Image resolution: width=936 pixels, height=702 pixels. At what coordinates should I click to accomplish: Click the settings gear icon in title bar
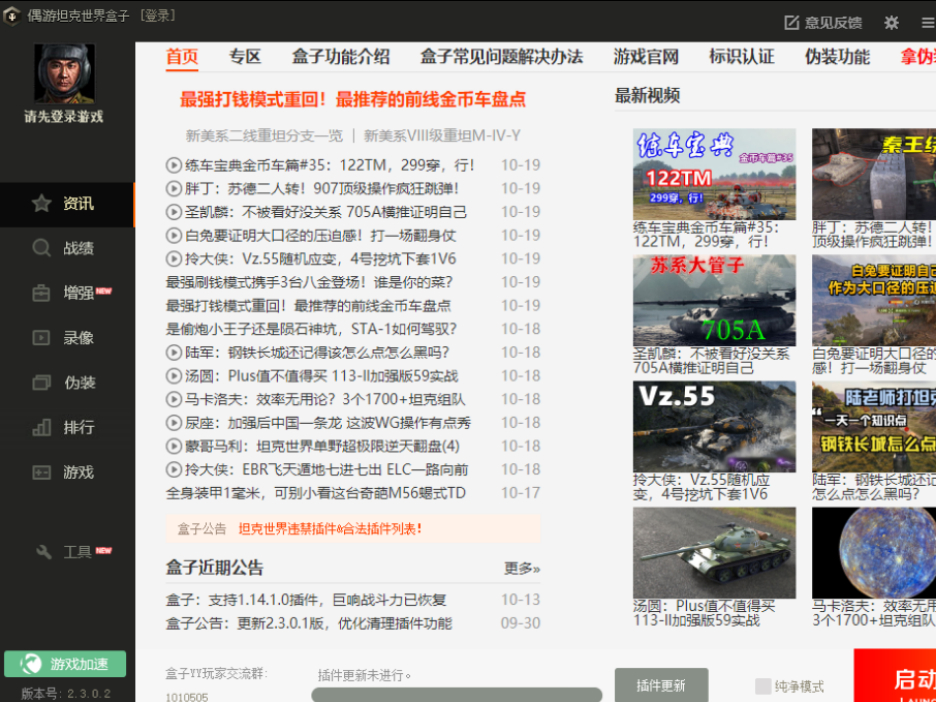pos(891,23)
